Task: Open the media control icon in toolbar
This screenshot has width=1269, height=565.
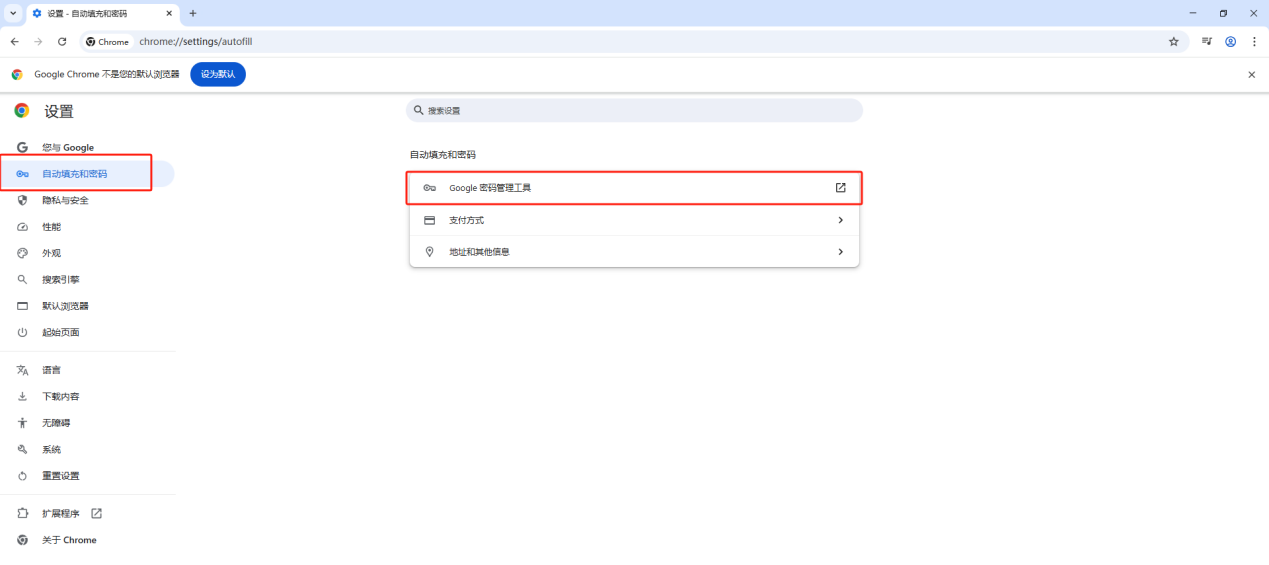Action: tap(1207, 42)
